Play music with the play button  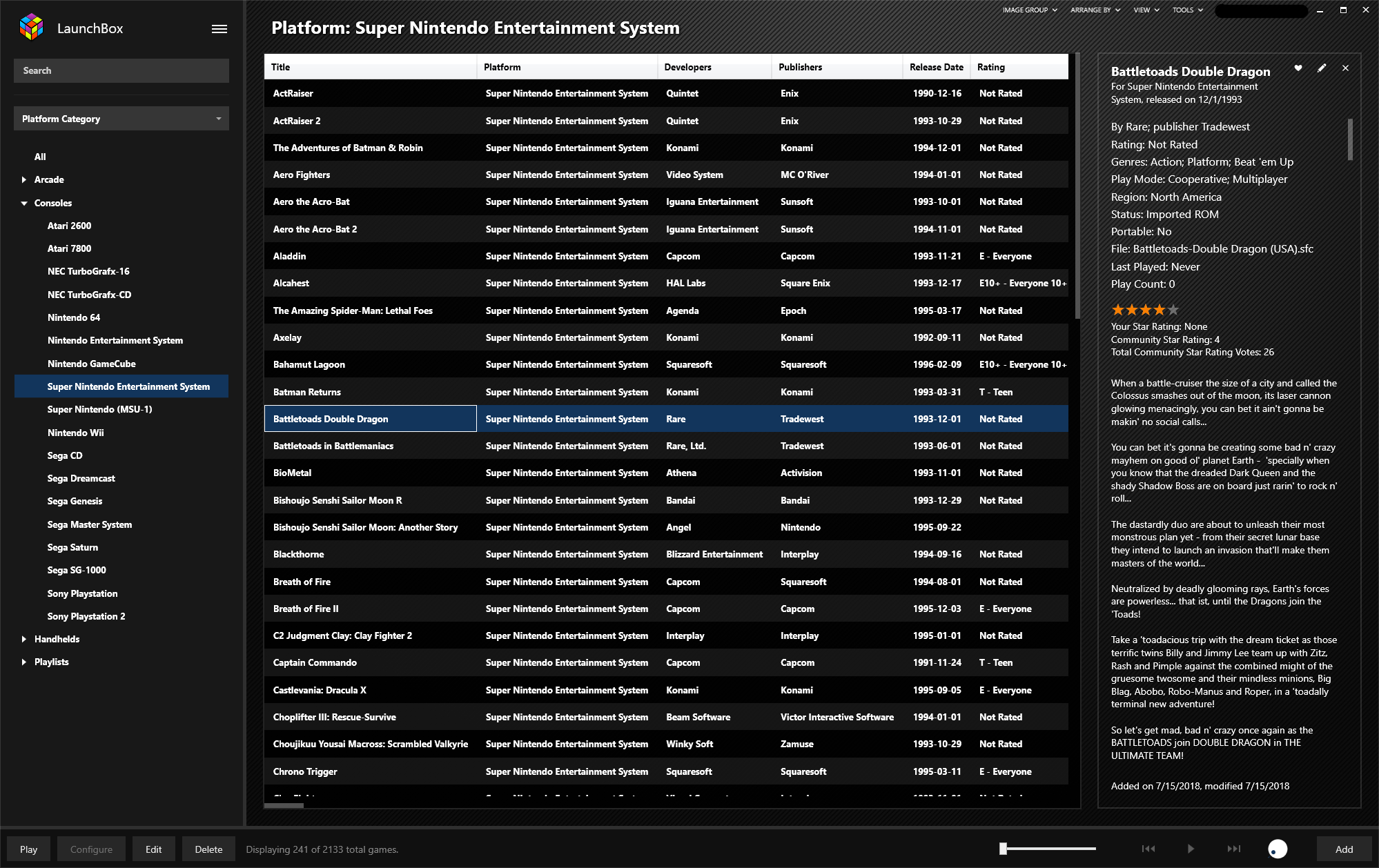(1191, 849)
